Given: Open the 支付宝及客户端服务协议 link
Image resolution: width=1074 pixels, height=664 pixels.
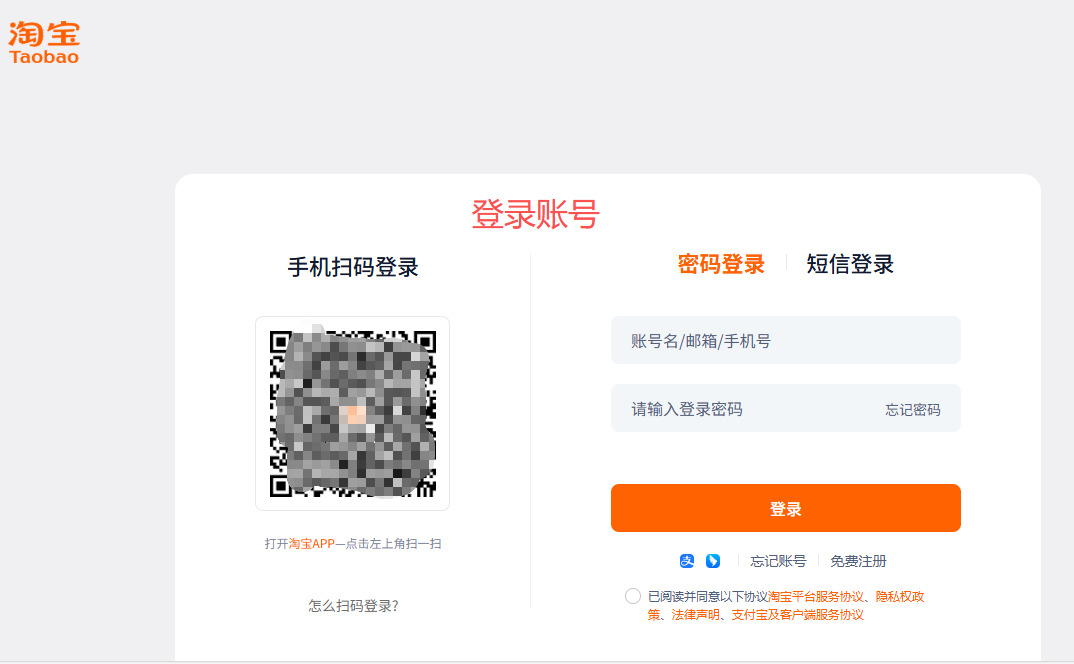Looking at the screenshot, I should coord(797,615).
